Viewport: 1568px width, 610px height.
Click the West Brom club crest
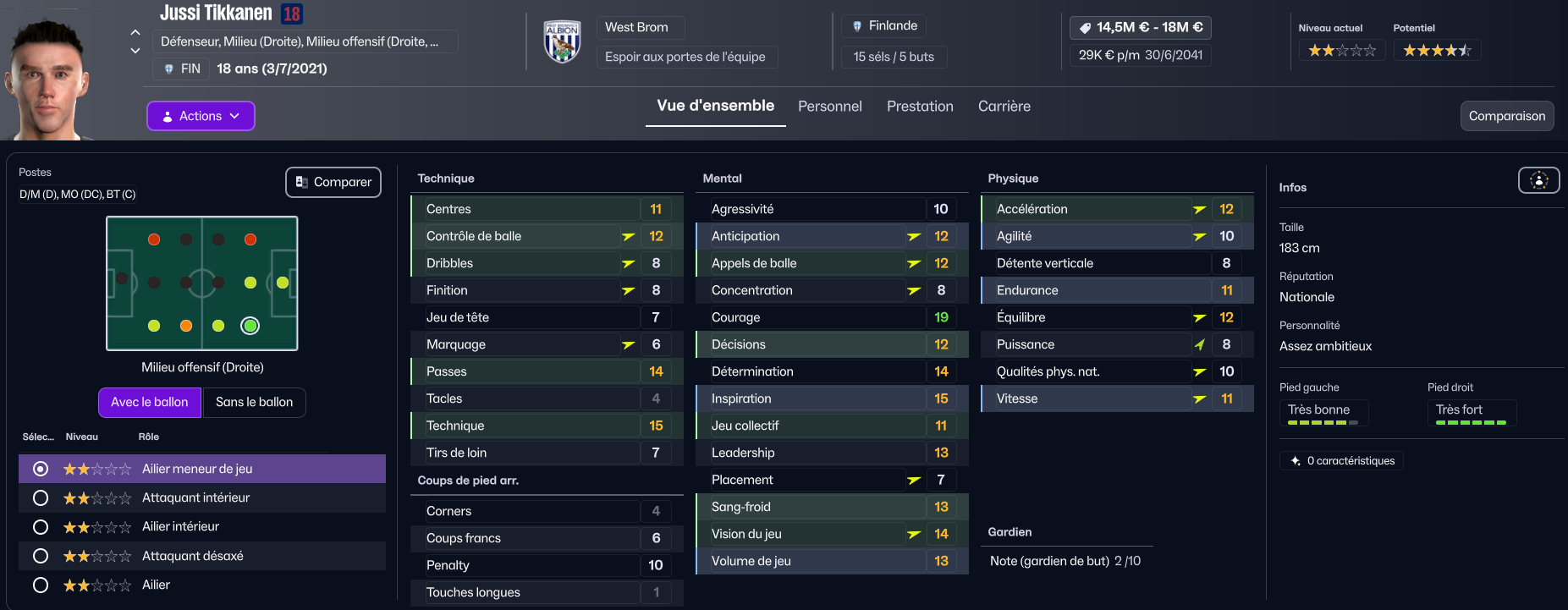(562, 41)
